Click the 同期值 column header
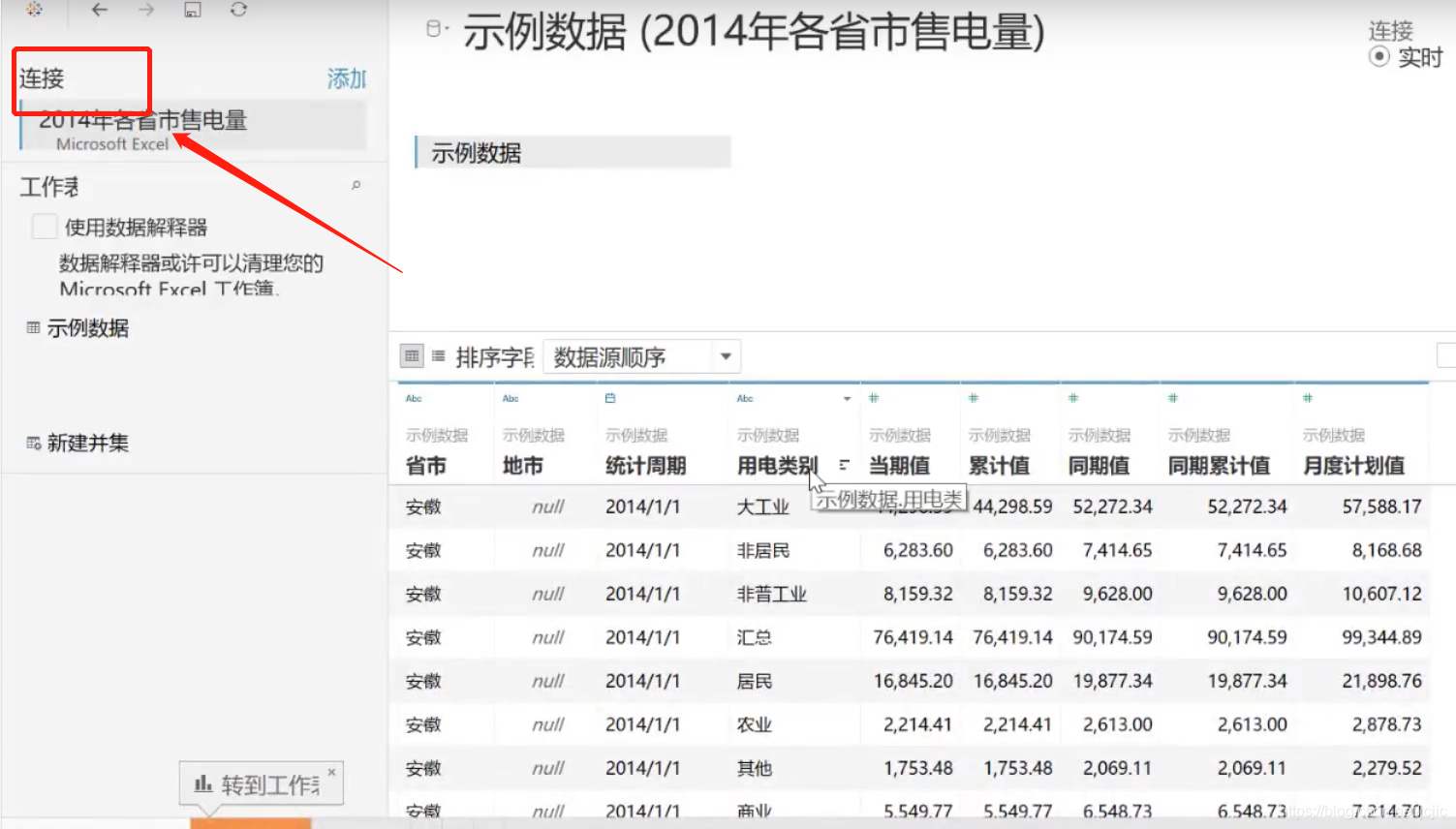The width and height of the screenshot is (1456, 829). point(1100,466)
